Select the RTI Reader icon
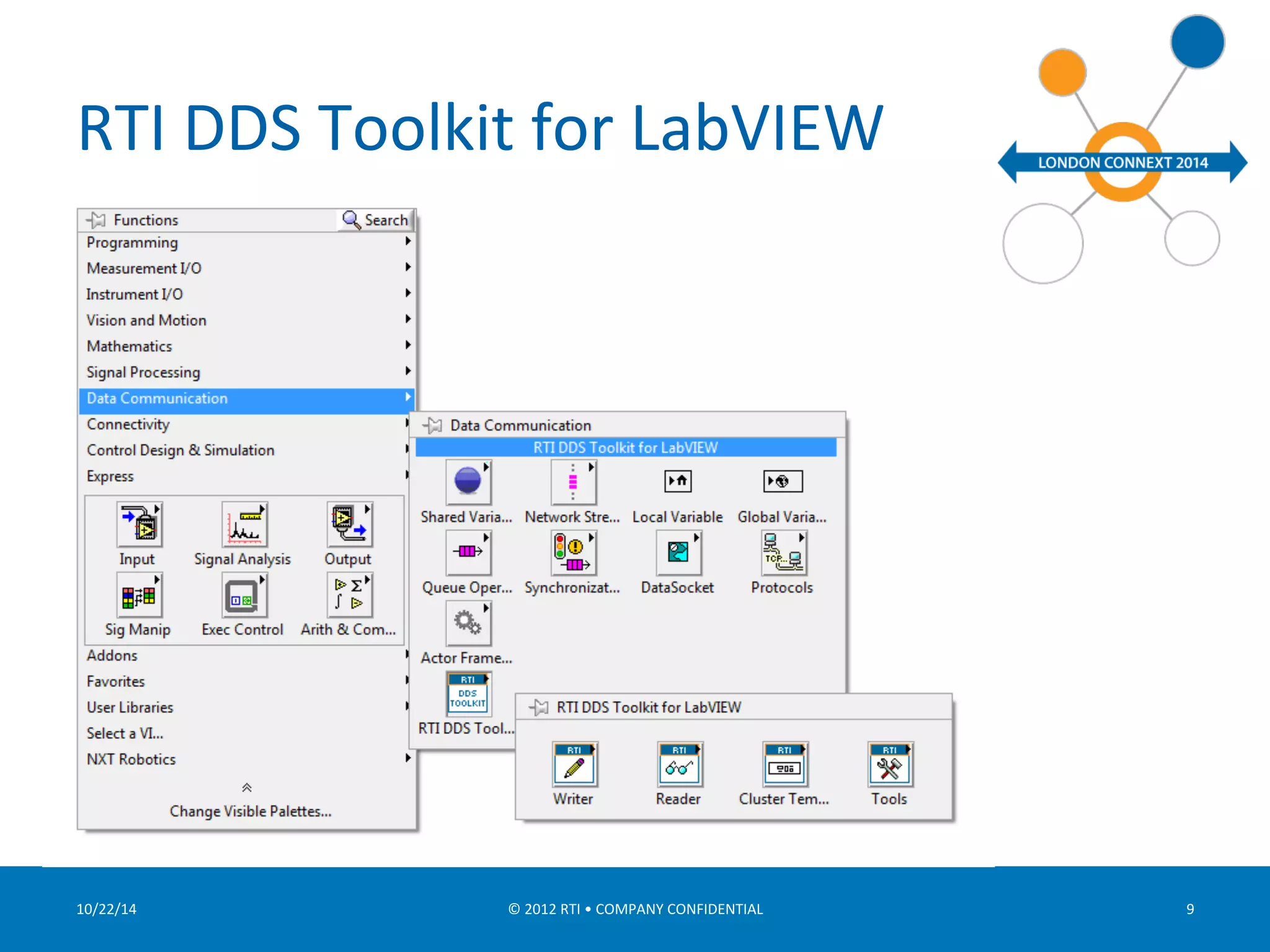Image resolution: width=1270 pixels, height=952 pixels. click(x=680, y=764)
